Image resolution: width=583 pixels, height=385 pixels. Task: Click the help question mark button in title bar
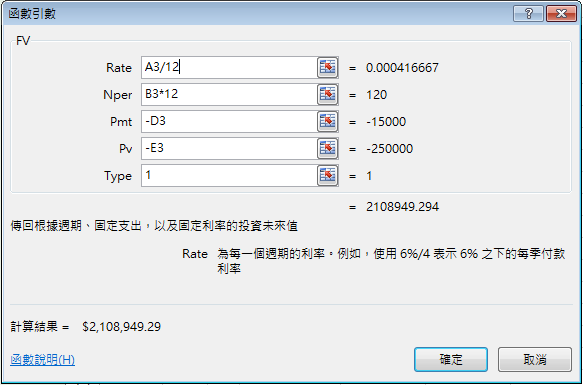[528, 14]
